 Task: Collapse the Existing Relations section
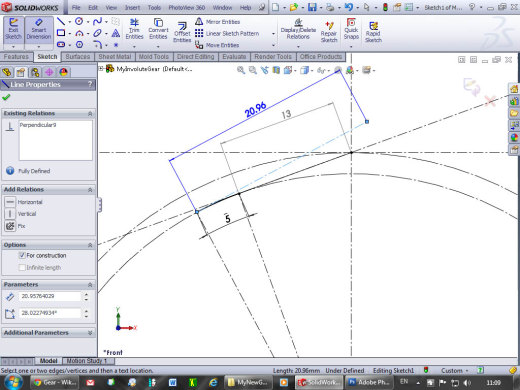pos(90,114)
